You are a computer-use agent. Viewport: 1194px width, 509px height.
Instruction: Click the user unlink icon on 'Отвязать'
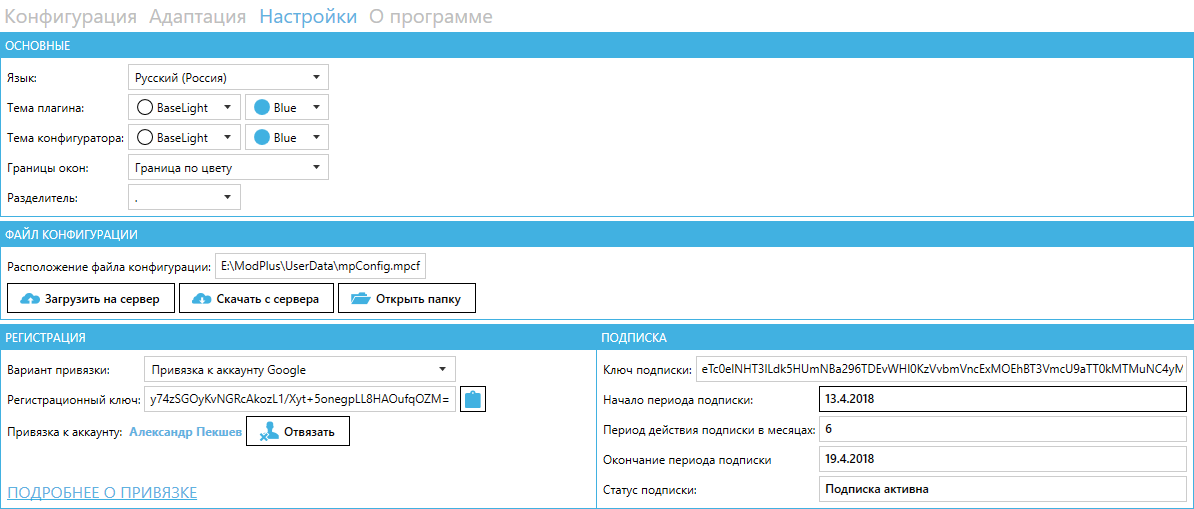point(270,432)
